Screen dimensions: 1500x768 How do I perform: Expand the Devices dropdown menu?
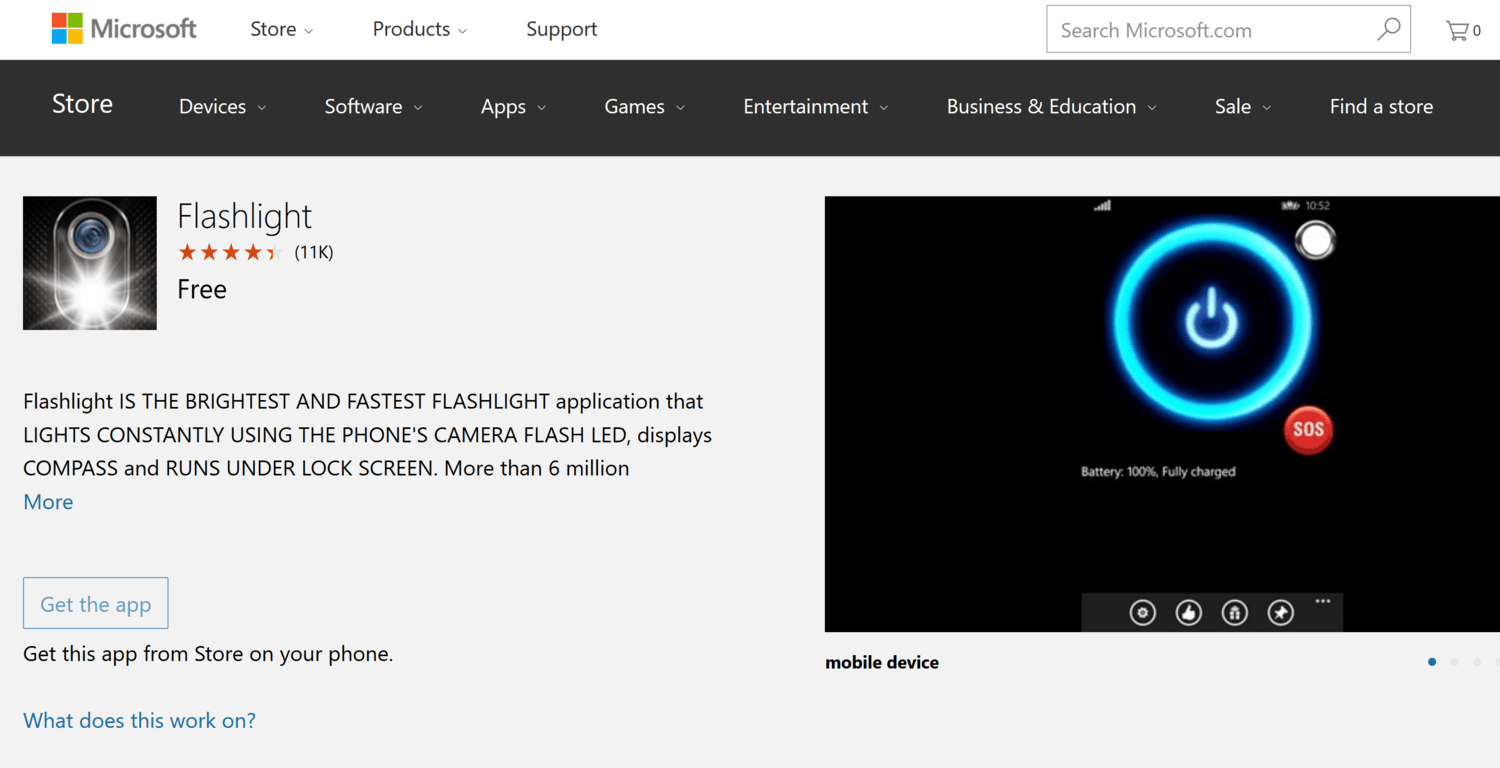pyautogui.click(x=222, y=107)
